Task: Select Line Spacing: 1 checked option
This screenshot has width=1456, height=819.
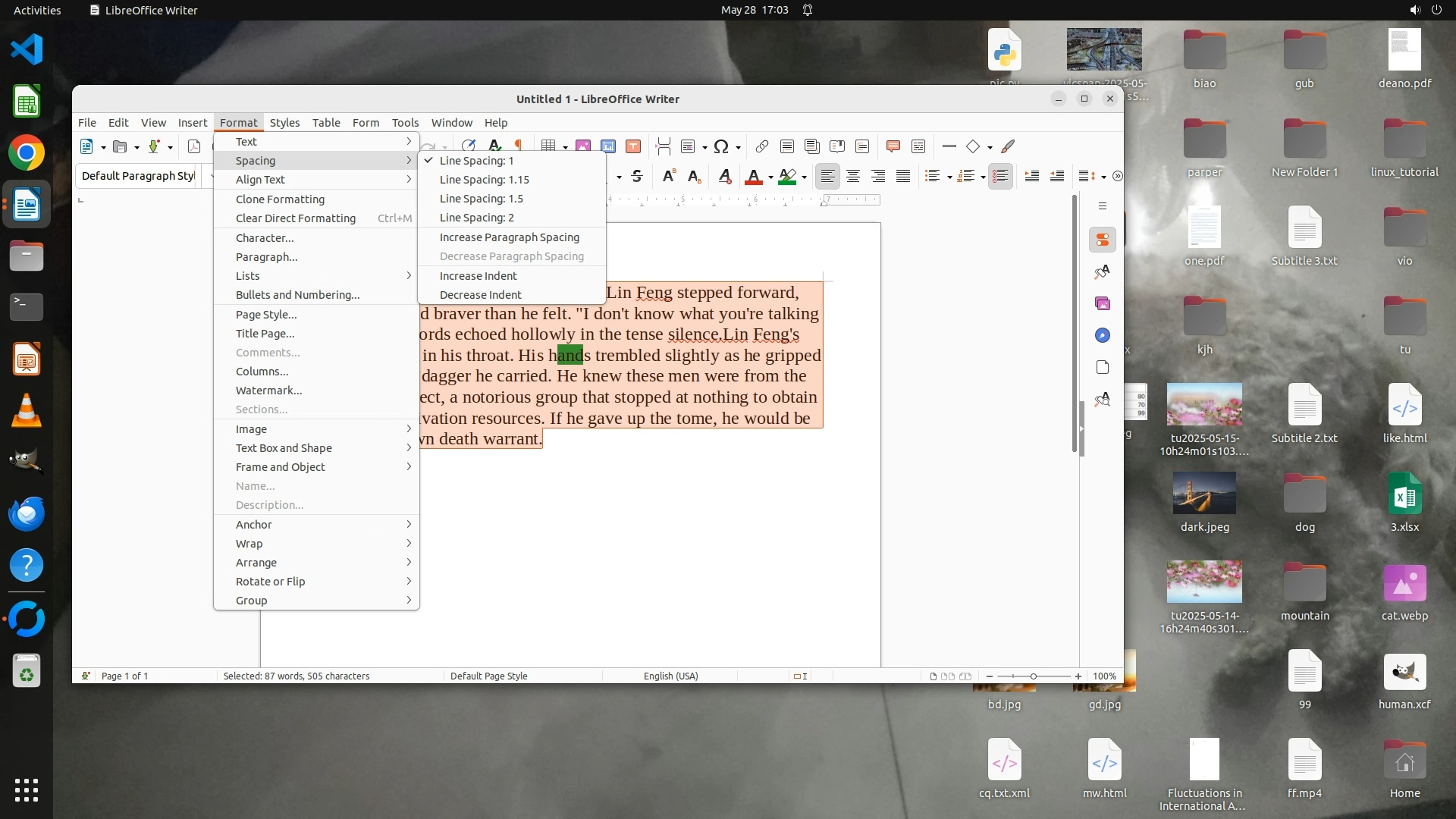Action: coord(476,161)
